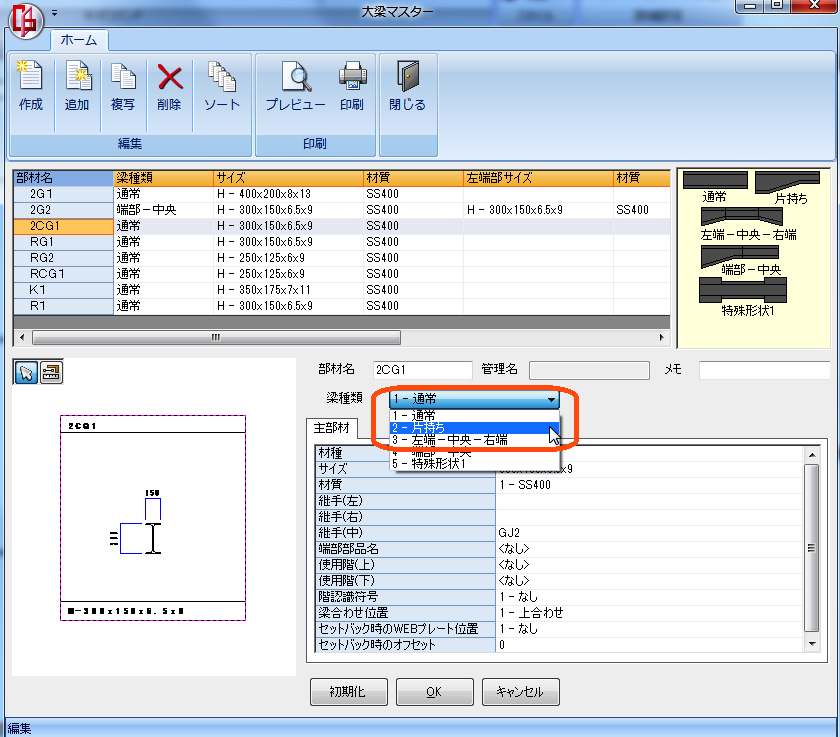
Task: Click 2G2 left end size H-300x150x6.5x9 cell
Action: [538, 210]
